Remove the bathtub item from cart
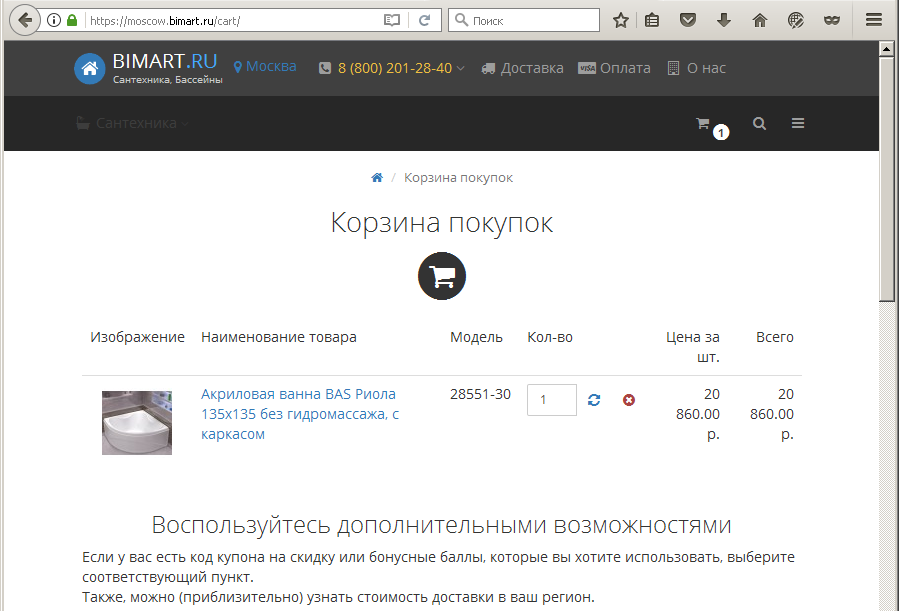Image resolution: width=899 pixels, height=611 pixels. coord(629,400)
